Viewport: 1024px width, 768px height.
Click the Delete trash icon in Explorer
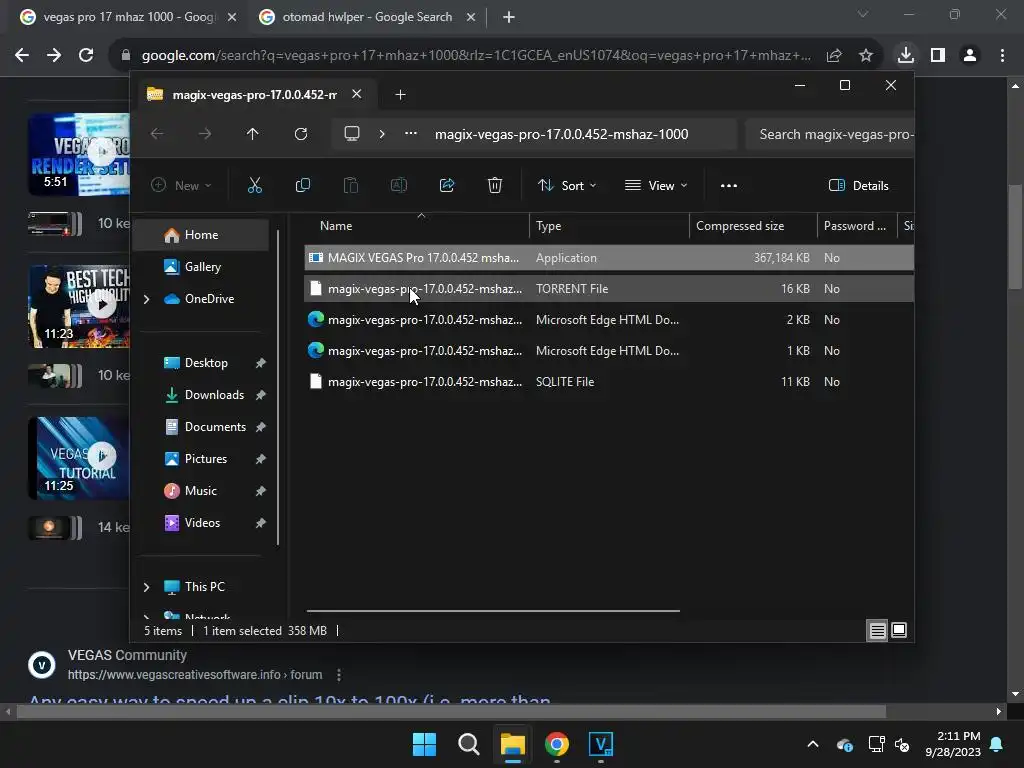point(495,185)
